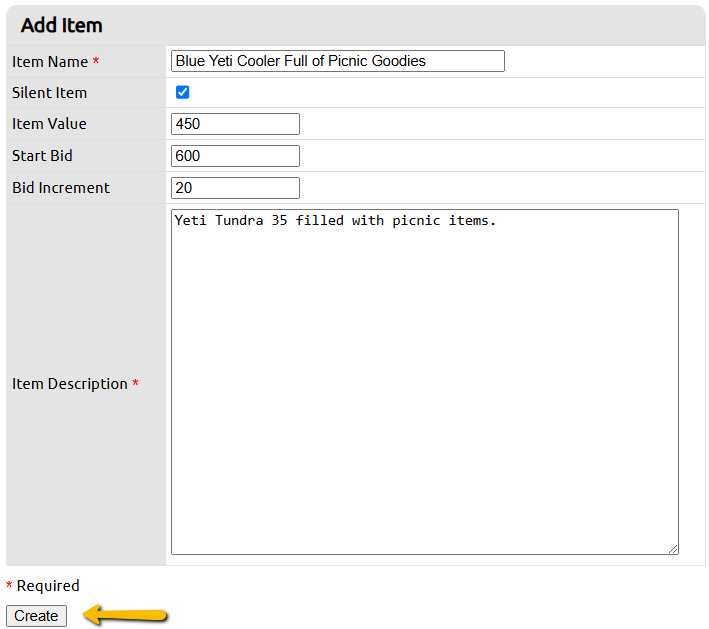The width and height of the screenshot is (709, 629).
Task: Click the Item Value field showing 450
Action: click(x=235, y=124)
